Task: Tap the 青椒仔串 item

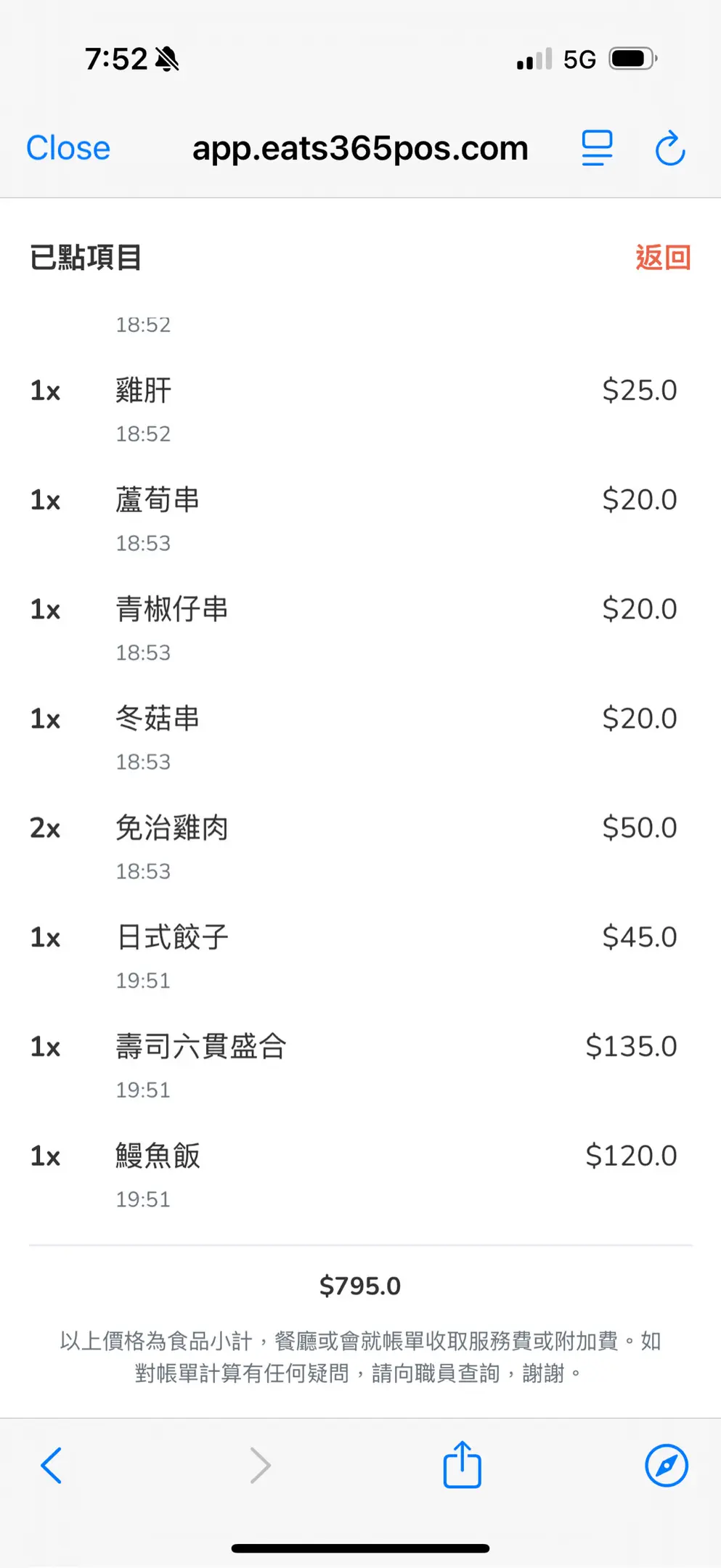Action: point(172,609)
